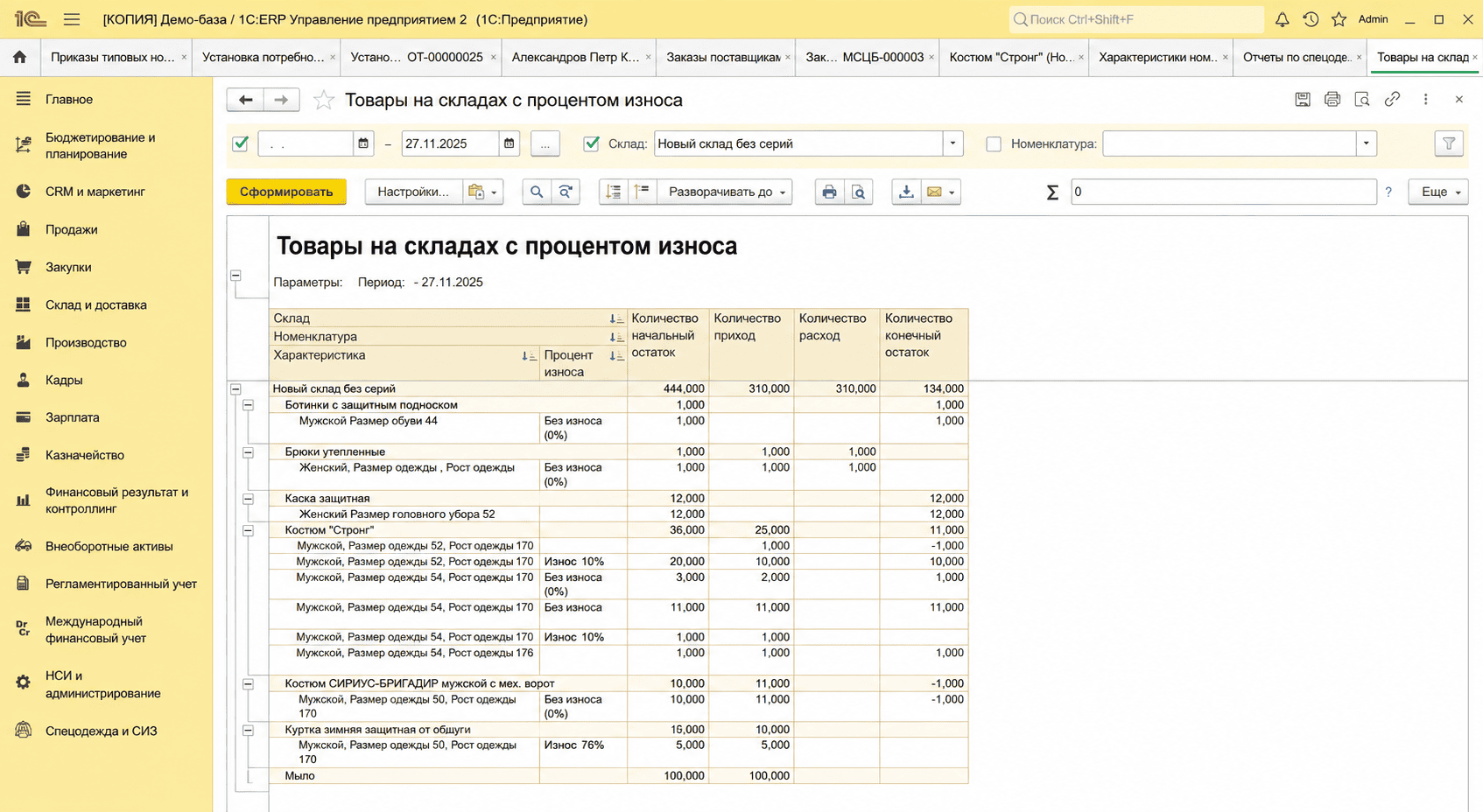Toggle sorting on the Процент износа header
This screenshot has height=812, width=1483.
pos(616,355)
